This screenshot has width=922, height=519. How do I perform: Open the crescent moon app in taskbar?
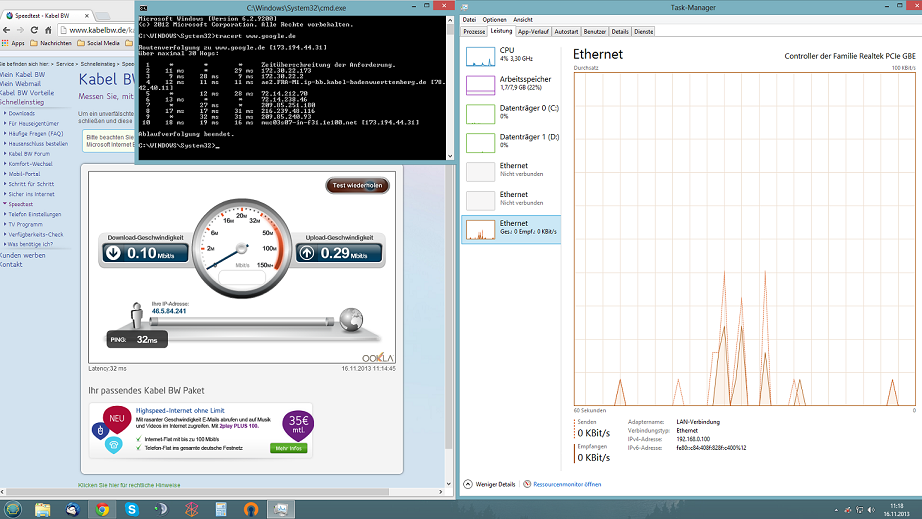(x=162, y=509)
